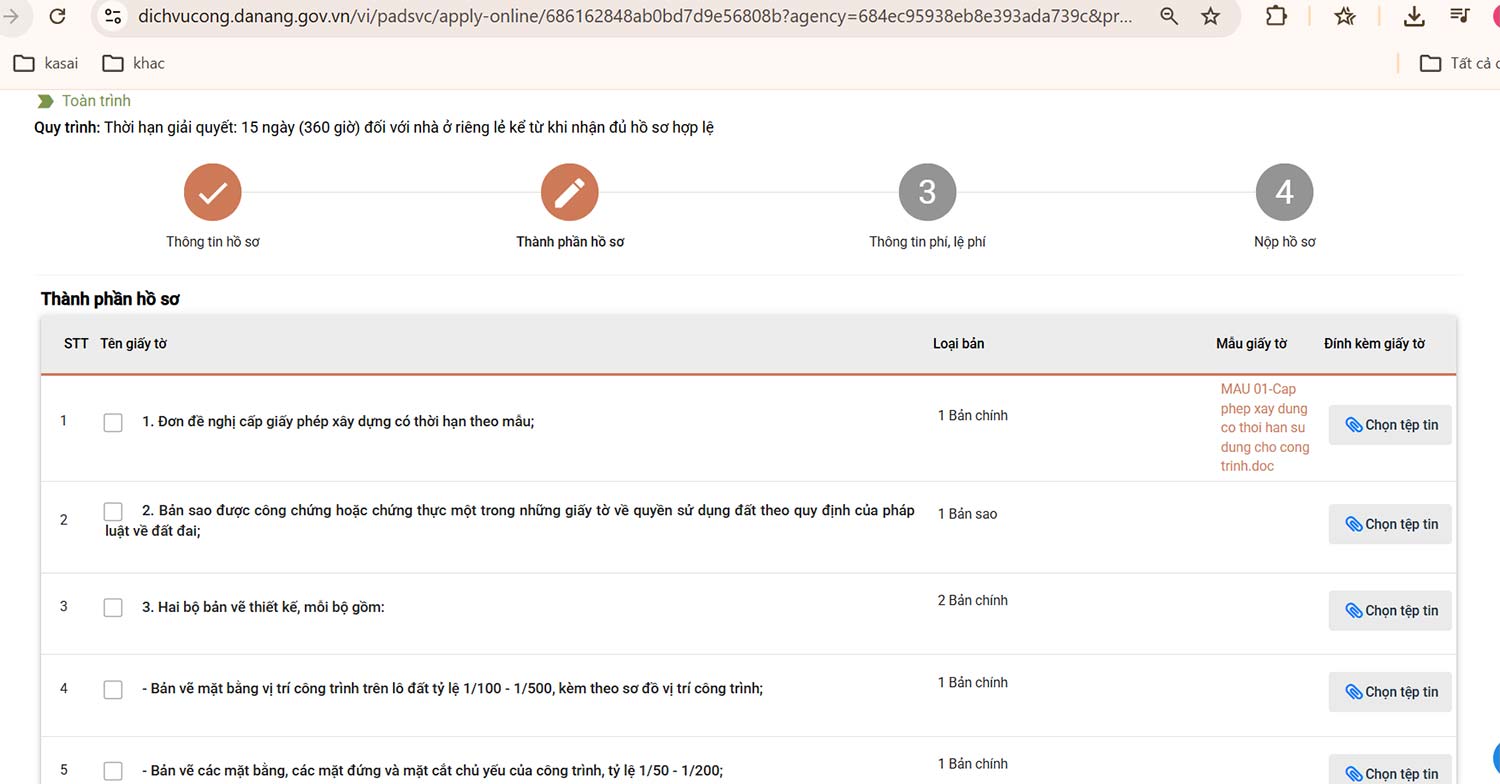Bookmark this page with the star icon
The image size is (1500, 784).
click(1210, 16)
